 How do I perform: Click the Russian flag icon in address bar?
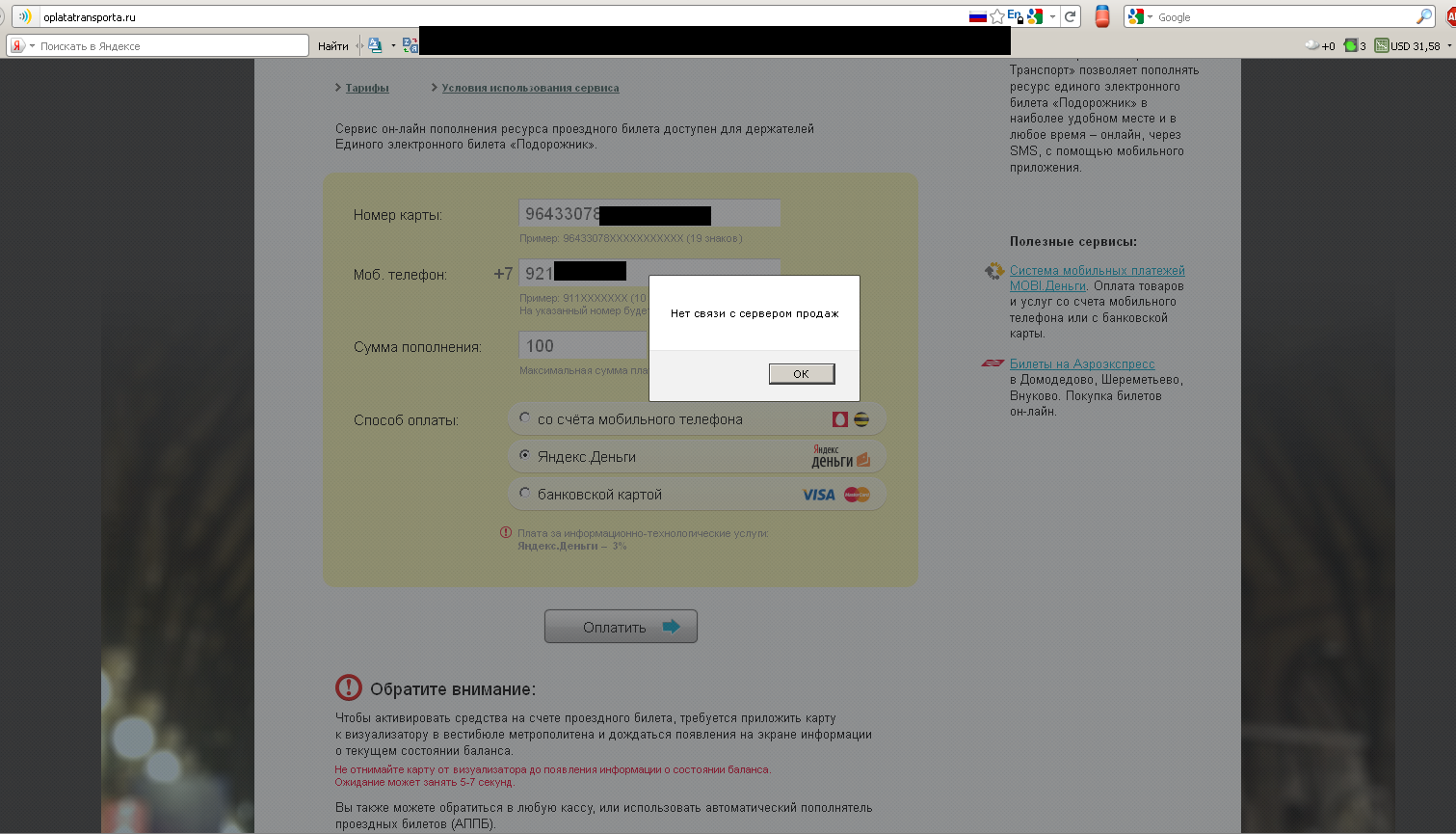(977, 16)
